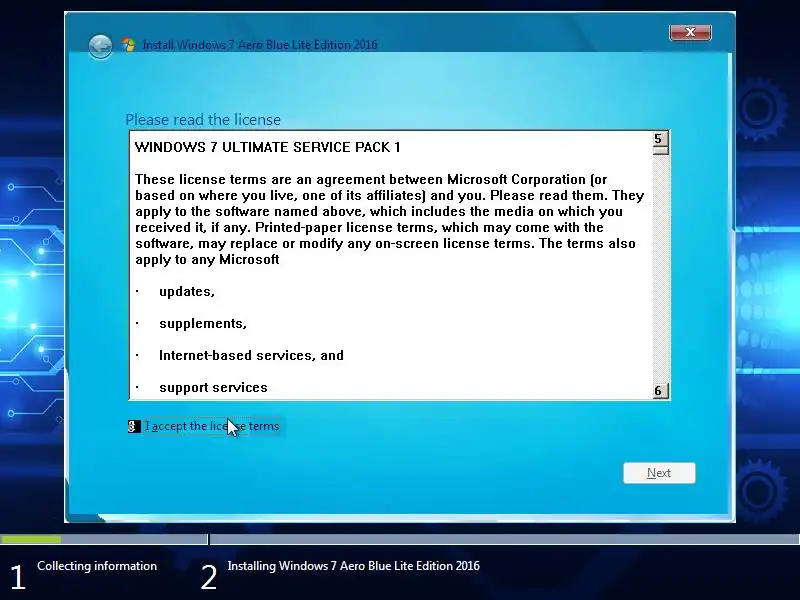Click the 'Collecting information' step label
This screenshot has height=600, width=800.
(x=97, y=566)
